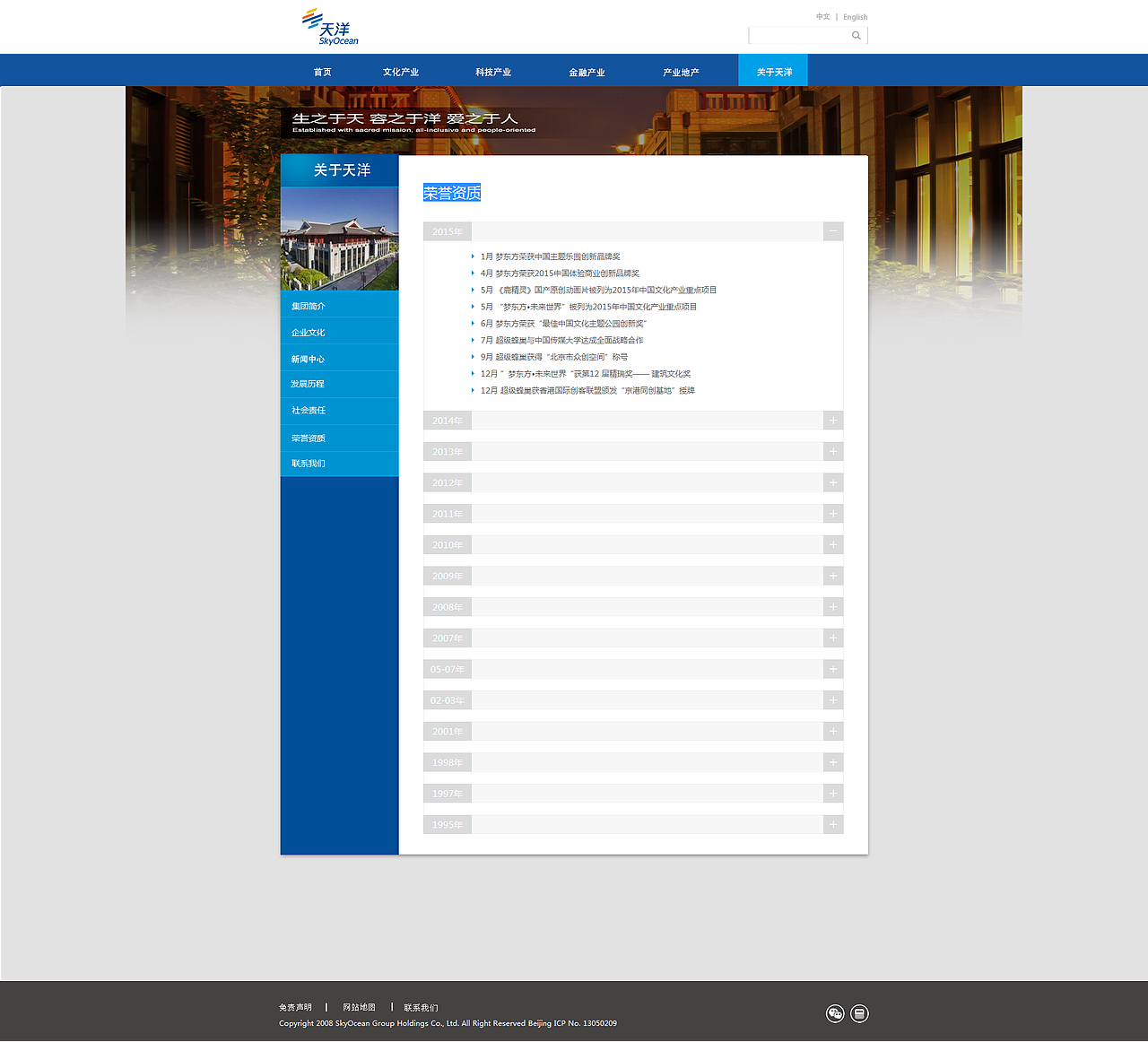Click the 12月 建筑文化奖 entry
Screen dimensions: 1148x1042
586,374
